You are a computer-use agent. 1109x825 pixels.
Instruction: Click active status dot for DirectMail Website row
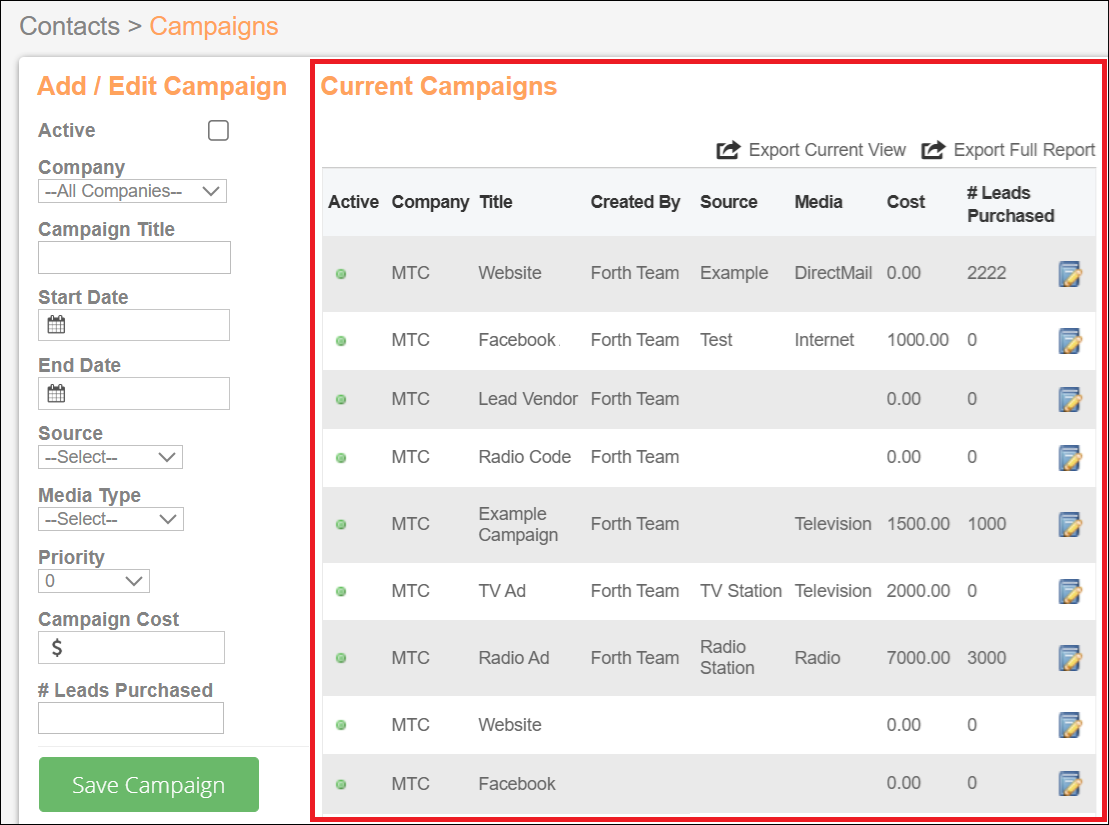[x=341, y=274]
